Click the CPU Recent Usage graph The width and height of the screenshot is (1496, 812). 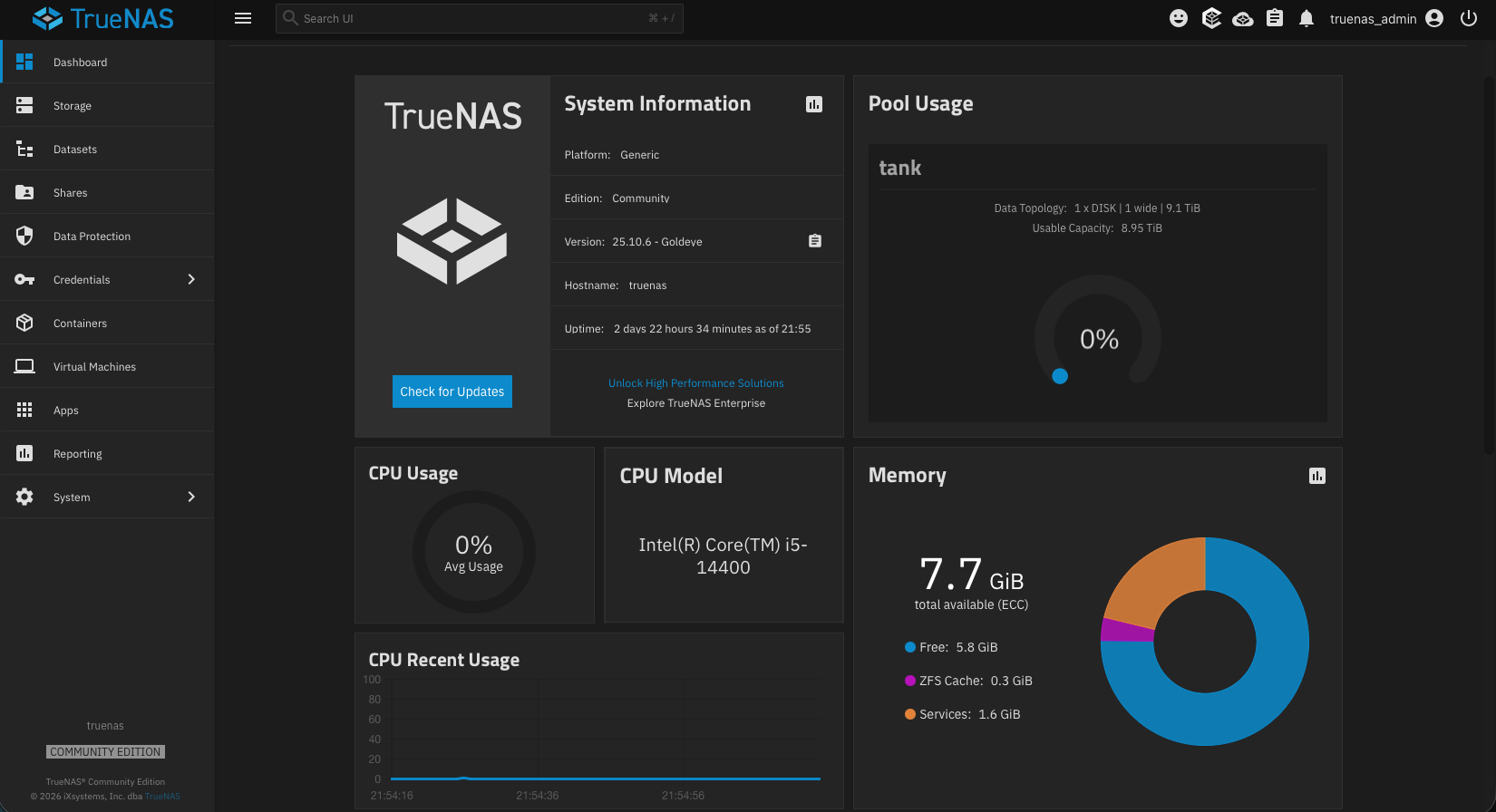coord(606,730)
